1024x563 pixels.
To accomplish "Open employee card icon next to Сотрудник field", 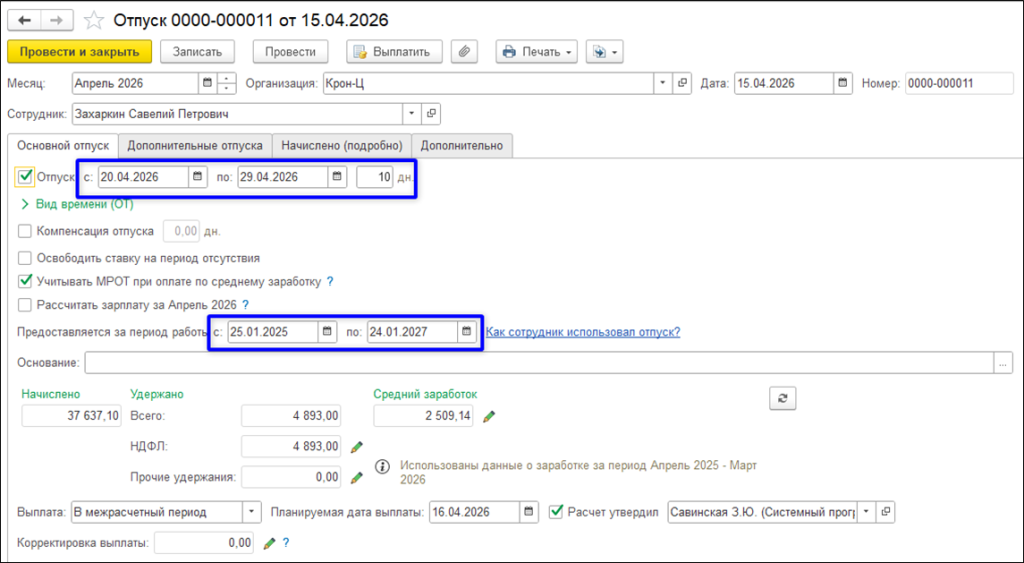I will (x=431, y=114).
